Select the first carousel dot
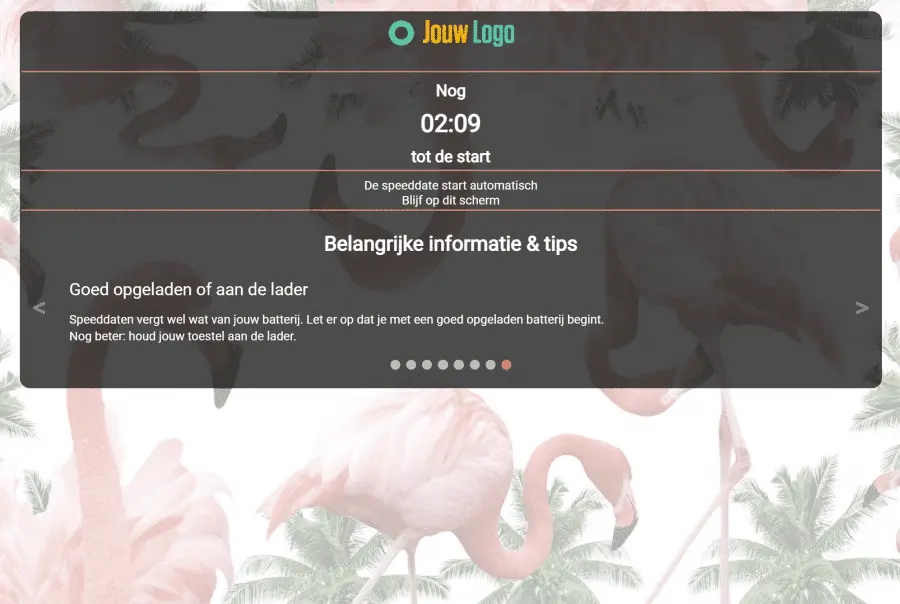 395,365
